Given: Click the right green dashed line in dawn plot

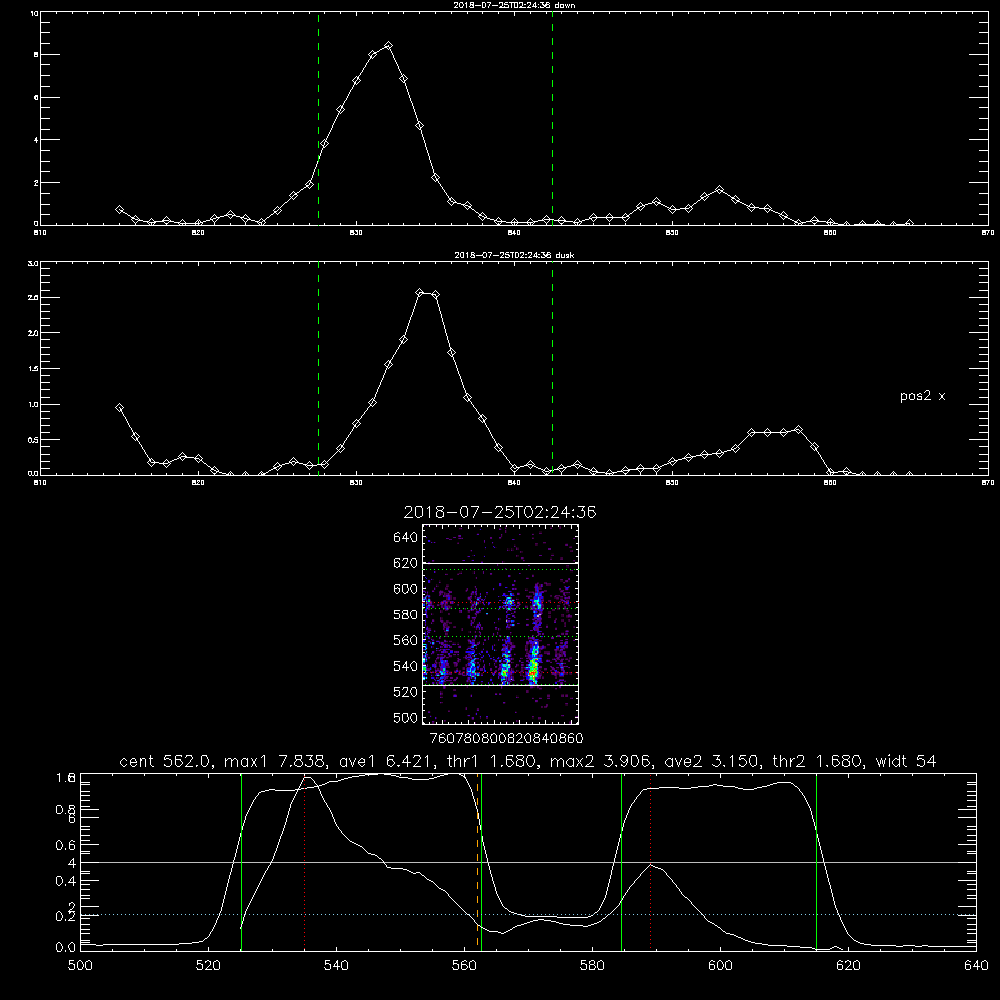Looking at the screenshot, I should (552, 119).
